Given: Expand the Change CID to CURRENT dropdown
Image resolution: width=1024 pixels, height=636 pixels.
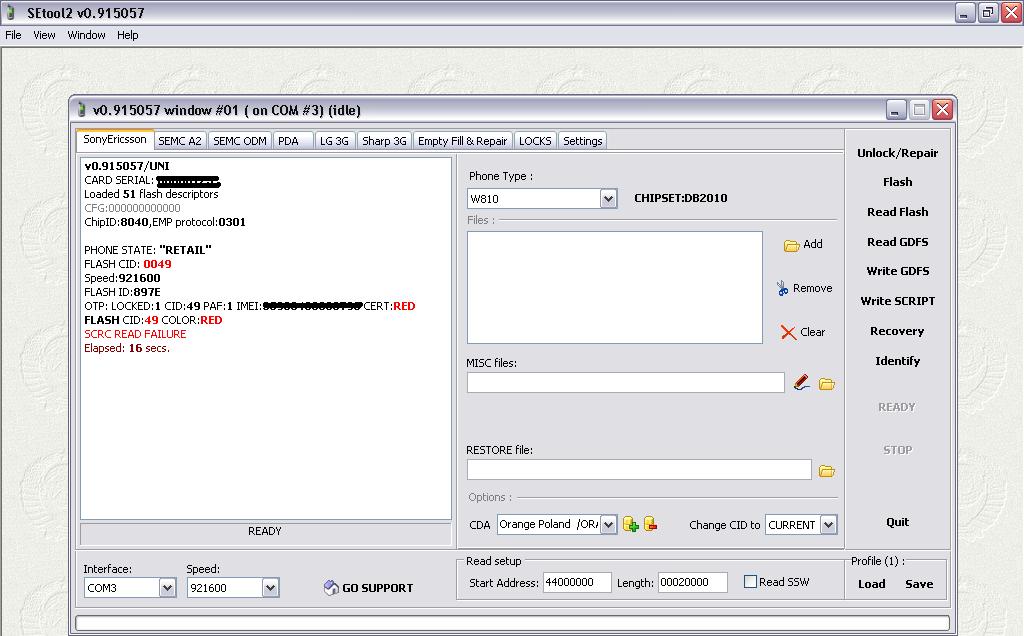Looking at the screenshot, I should coord(828,524).
